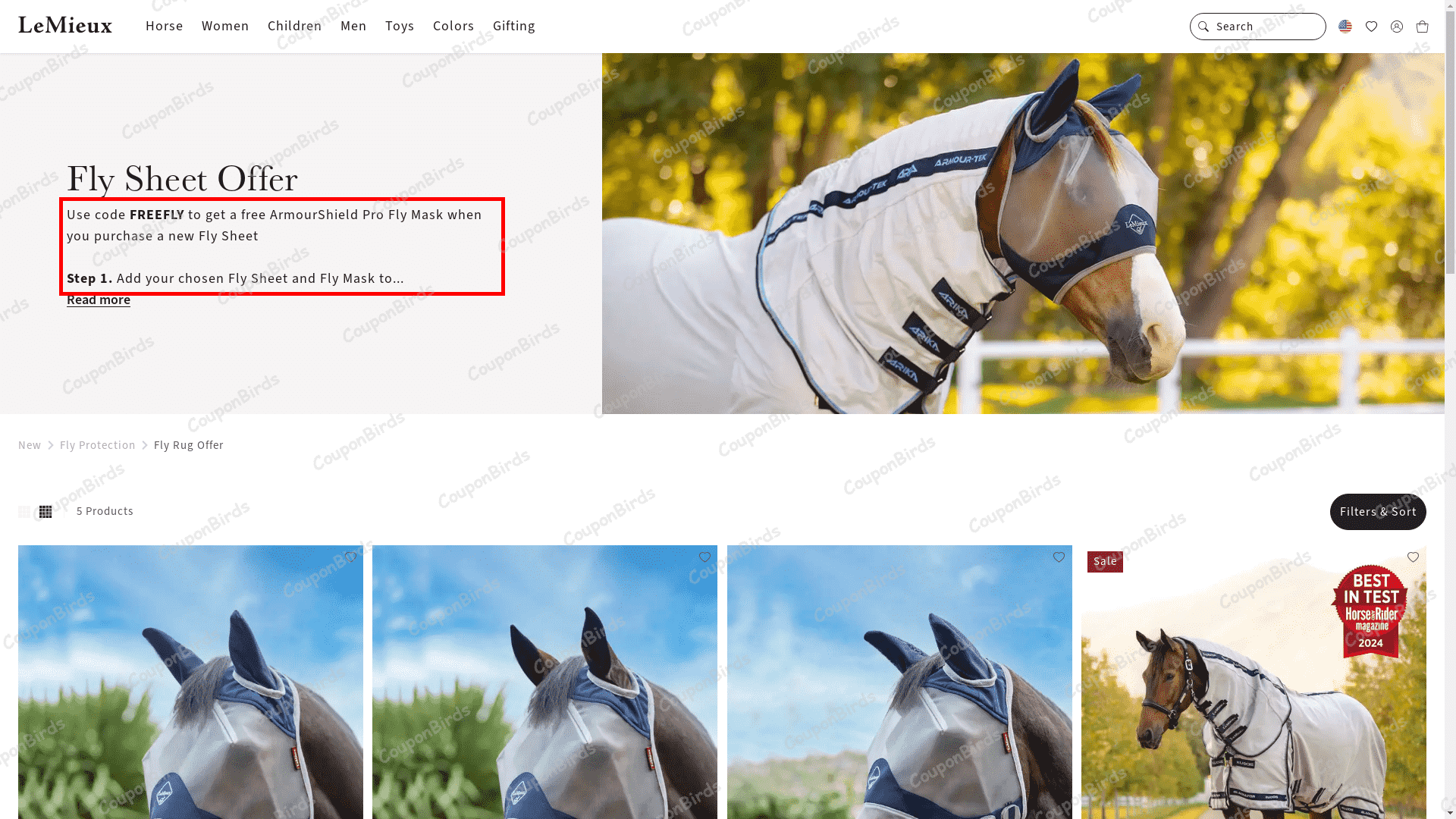1456x819 pixels.
Task: Open the wishlist heart icon in header
Action: [x=1371, y=27]
